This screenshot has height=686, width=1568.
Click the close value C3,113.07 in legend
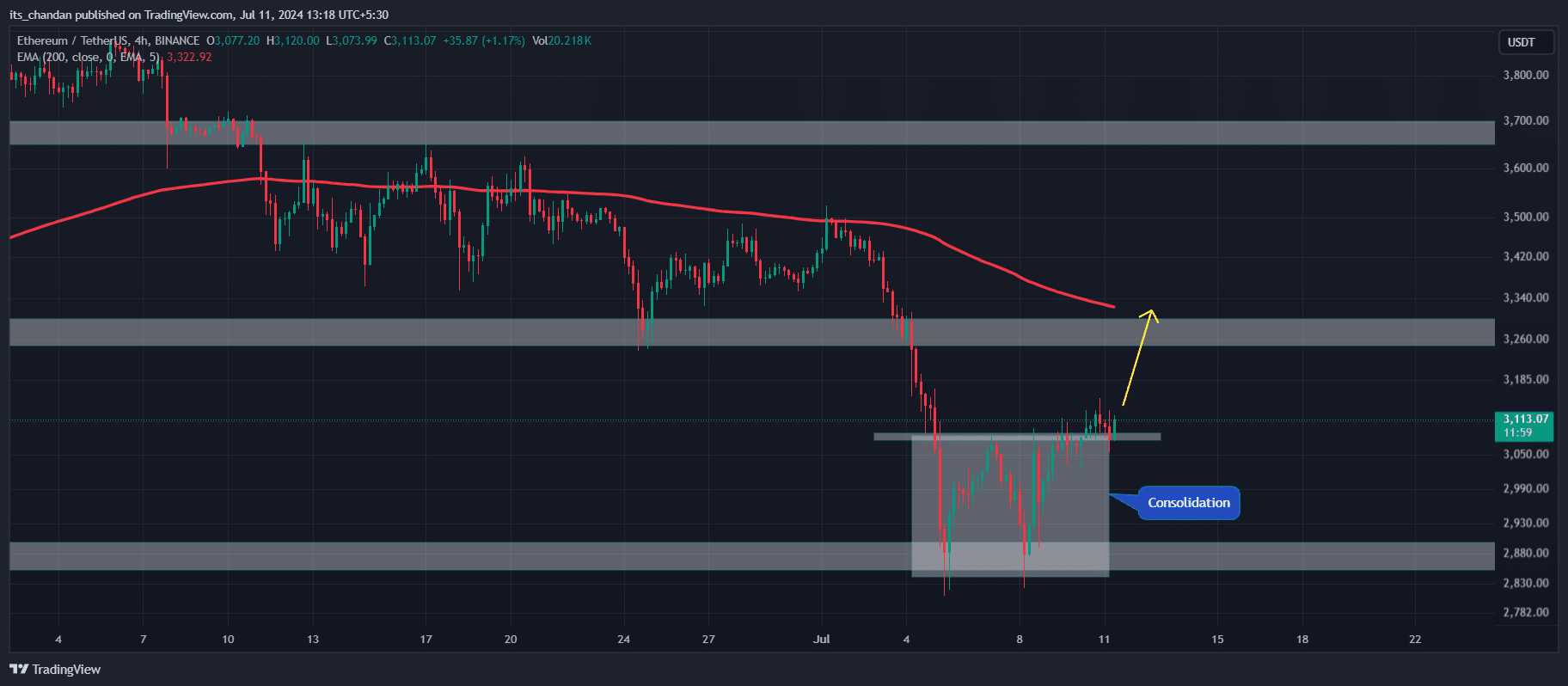tap(410, 40)
